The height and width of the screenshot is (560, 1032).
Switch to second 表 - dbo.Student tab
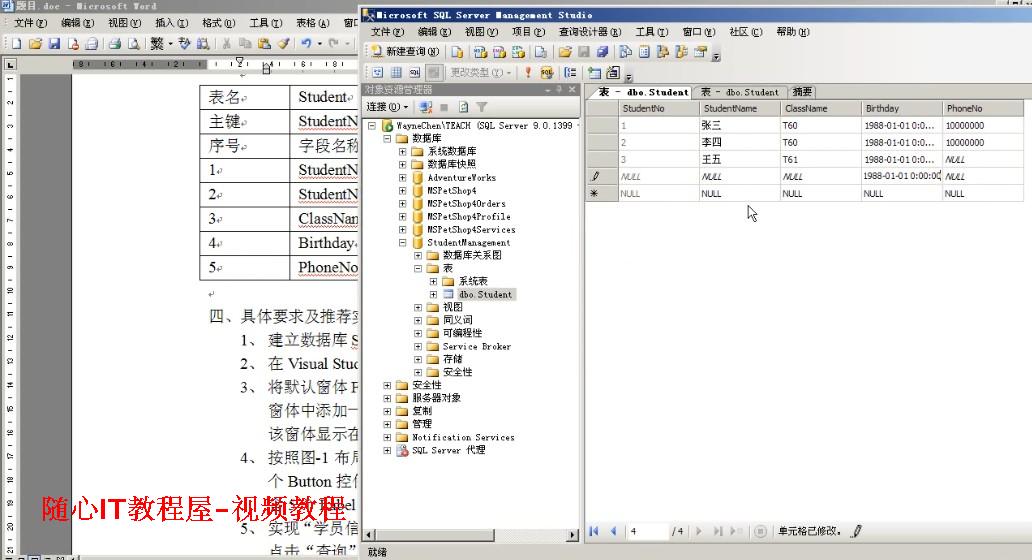(738, 92)
